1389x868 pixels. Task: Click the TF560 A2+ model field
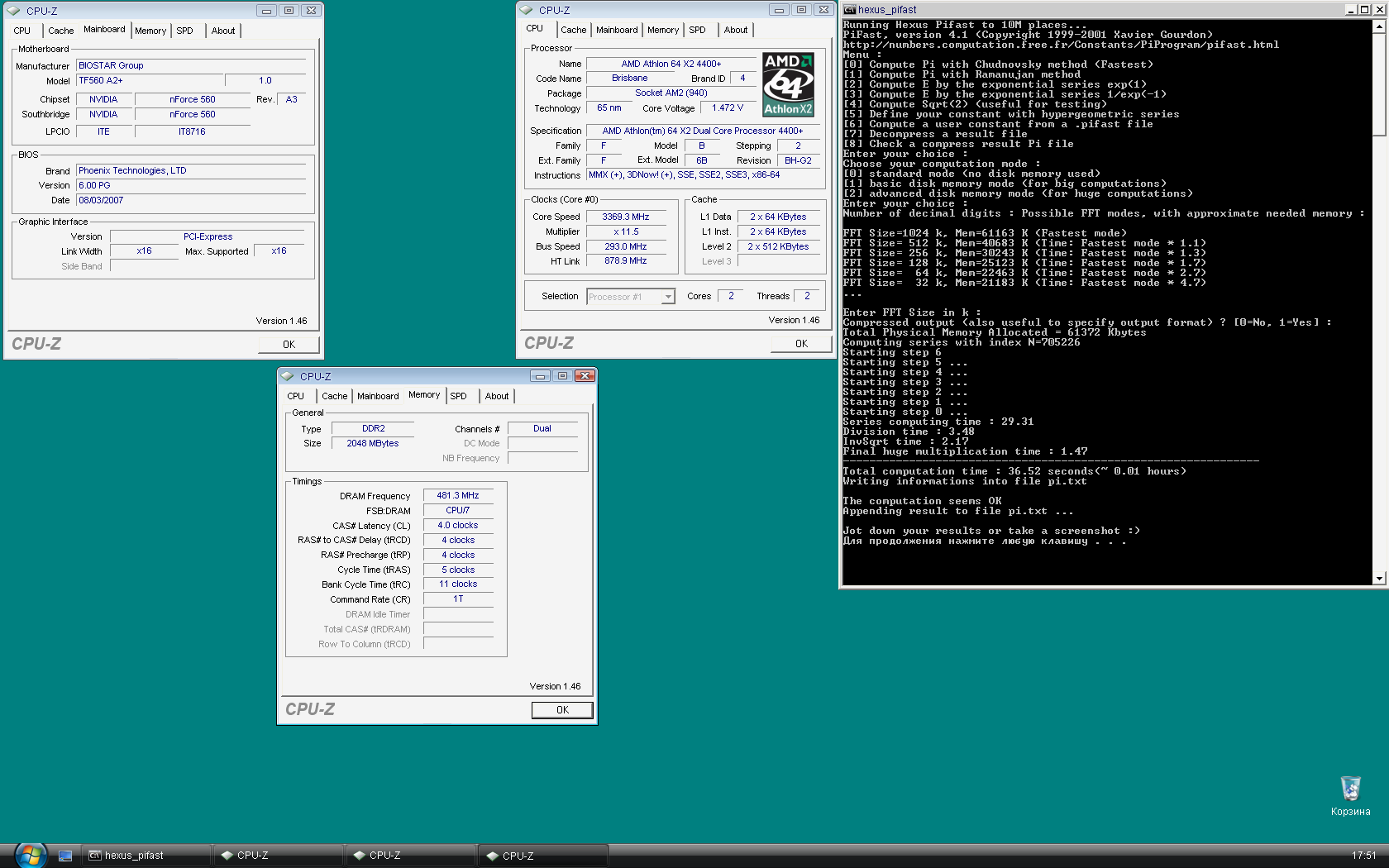tap(150, 80)
